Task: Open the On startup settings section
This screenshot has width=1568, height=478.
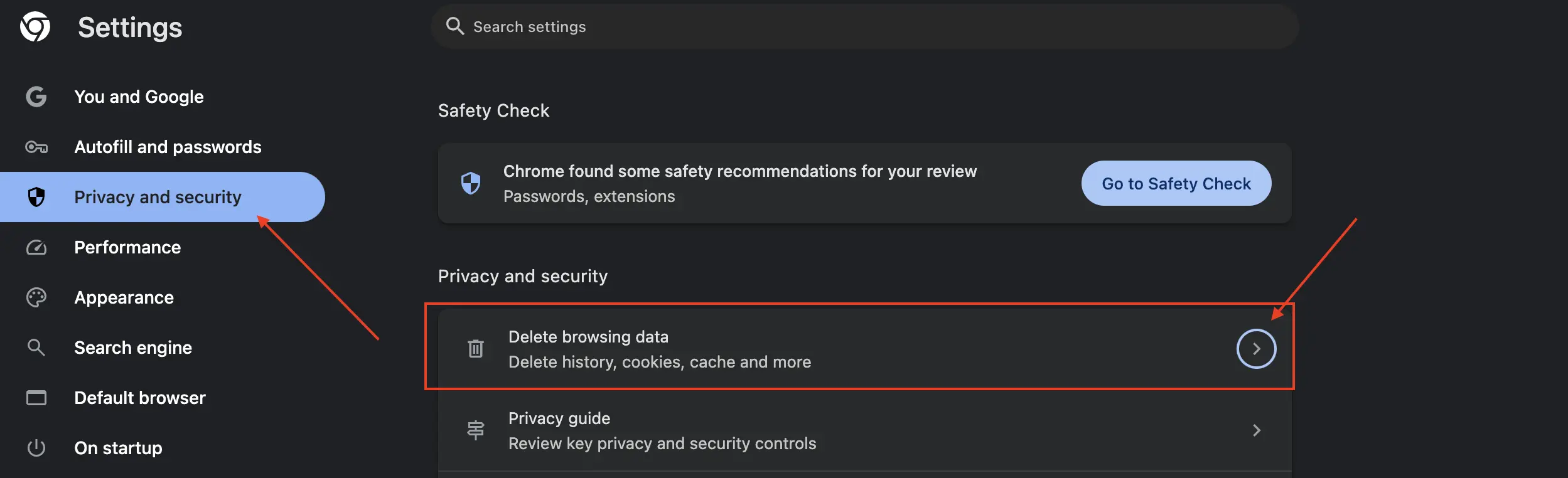Action: 118,448
